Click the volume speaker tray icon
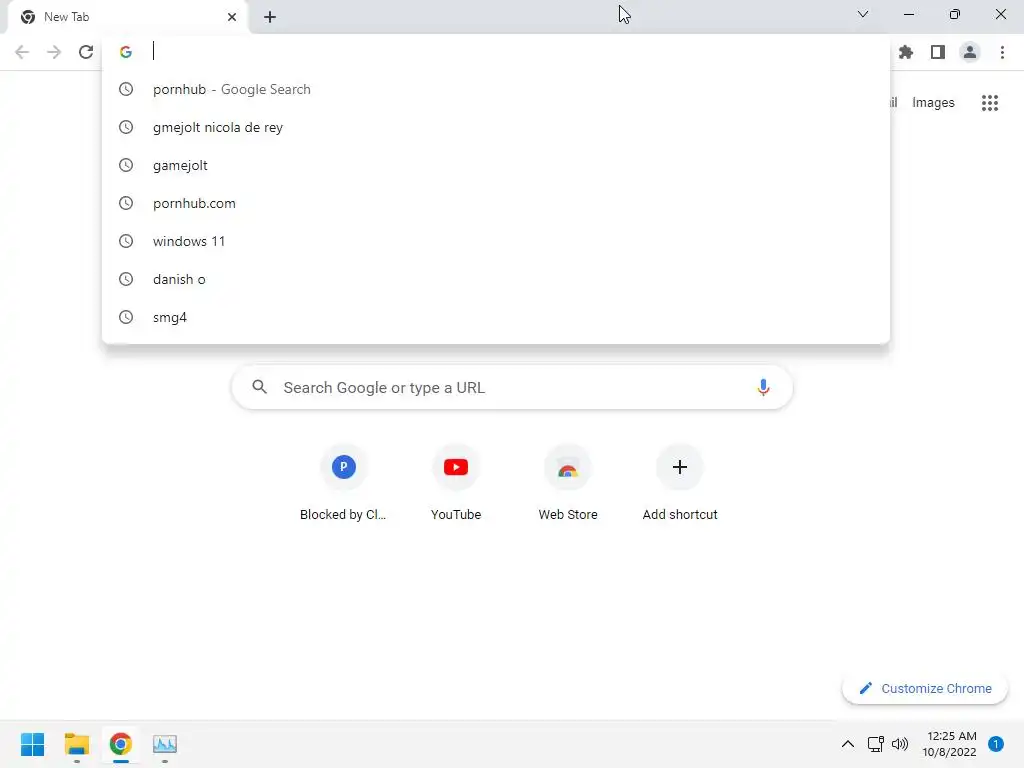Viewport: 1024px width, 768px height. [900, 744]
